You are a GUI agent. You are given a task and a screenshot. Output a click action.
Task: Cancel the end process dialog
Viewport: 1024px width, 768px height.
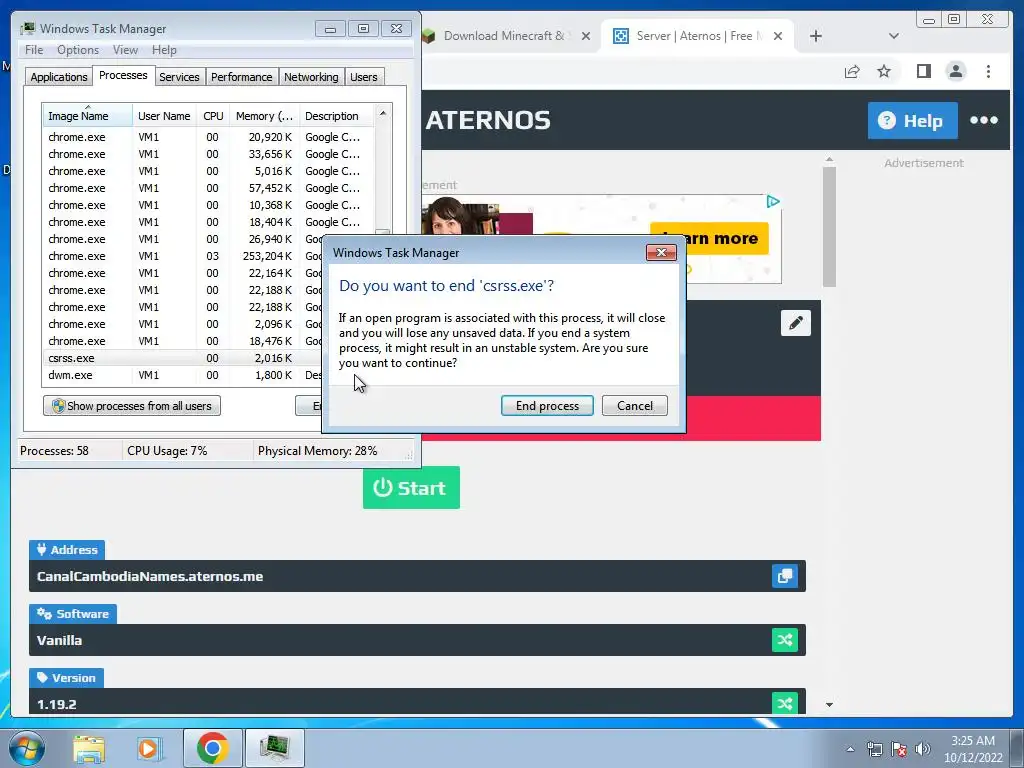click(635, 406)
